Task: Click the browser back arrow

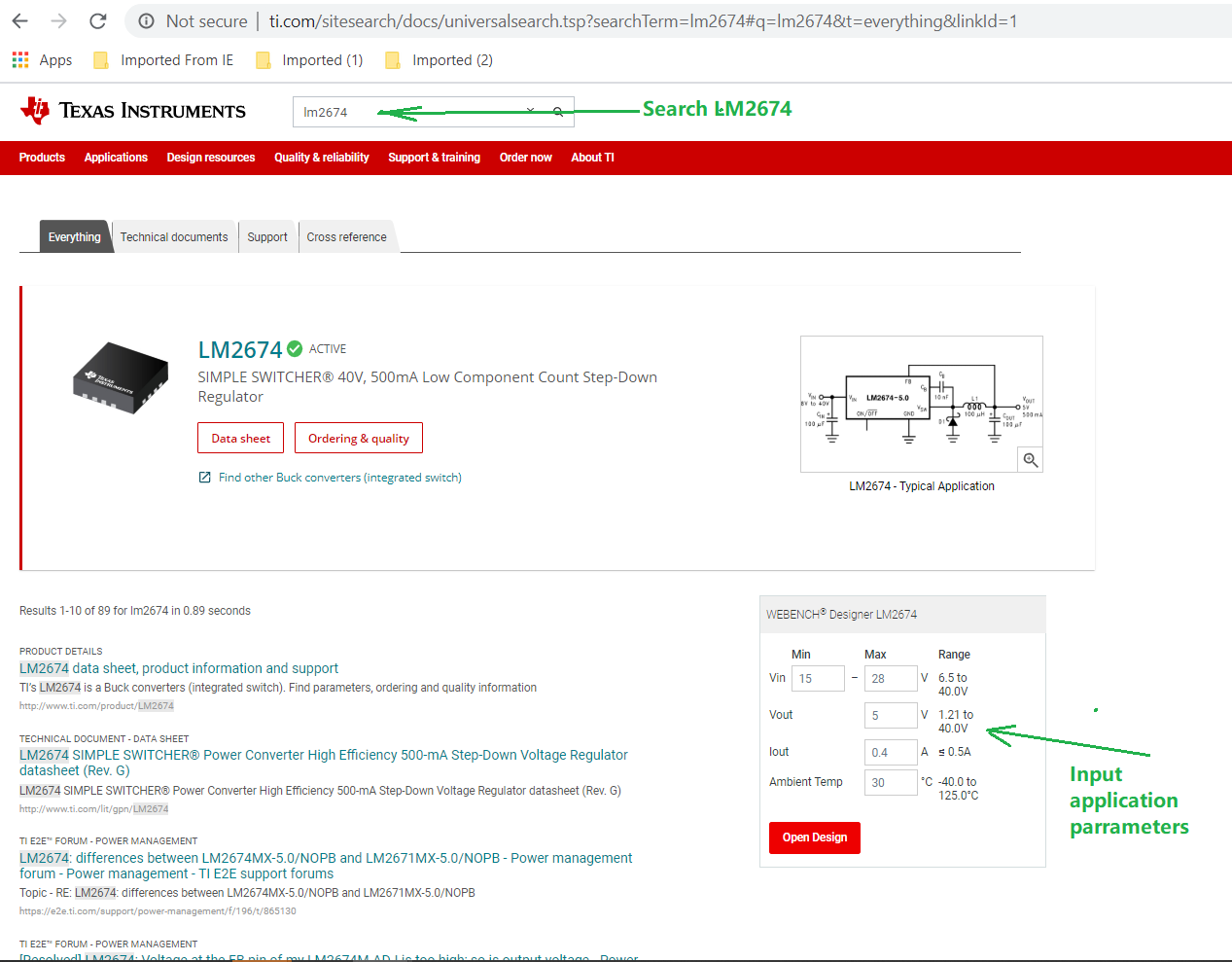Action: (20, 20)
